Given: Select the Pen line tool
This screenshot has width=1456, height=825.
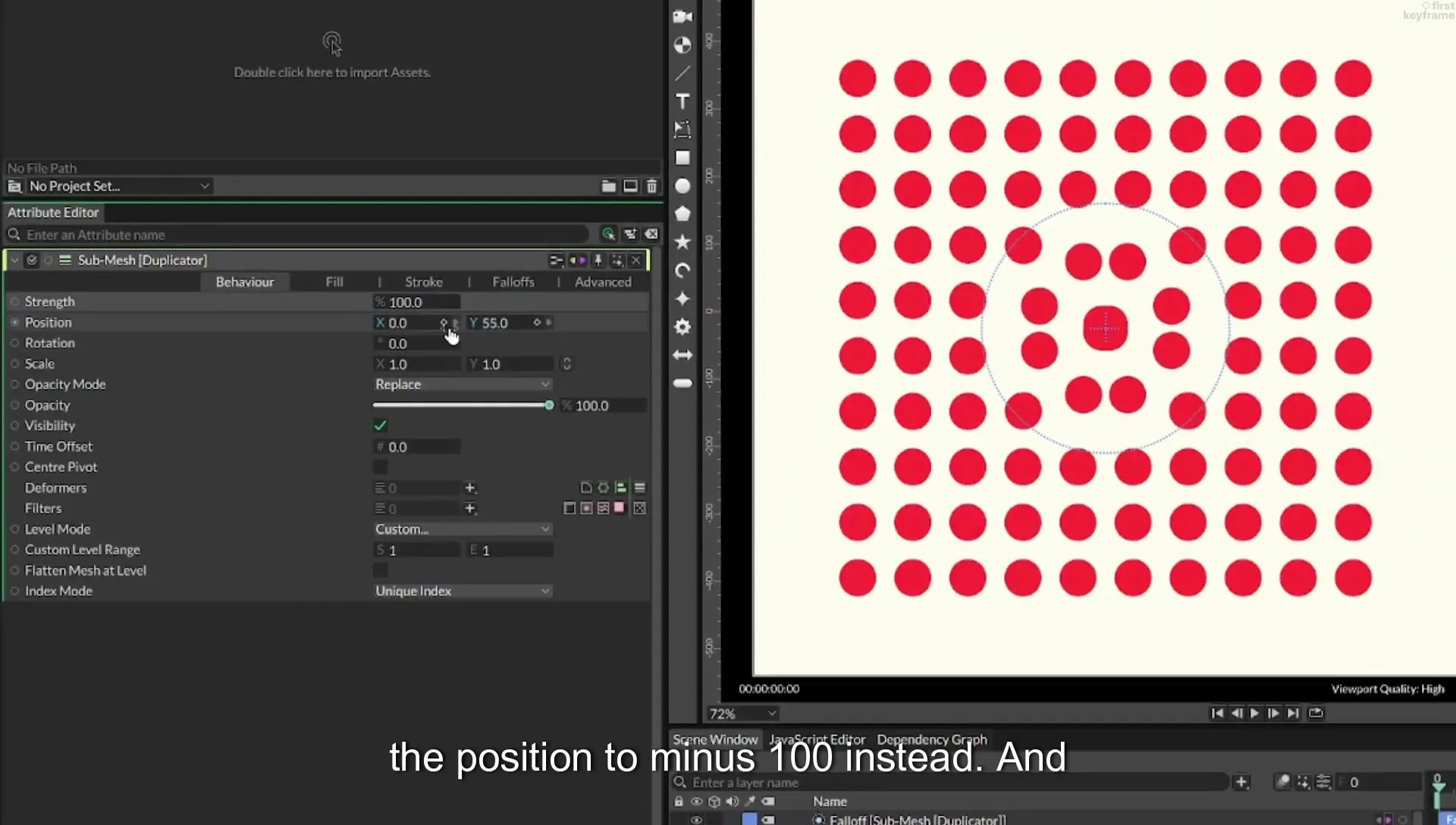Looking at the screenshot, I should pos(682,73).
